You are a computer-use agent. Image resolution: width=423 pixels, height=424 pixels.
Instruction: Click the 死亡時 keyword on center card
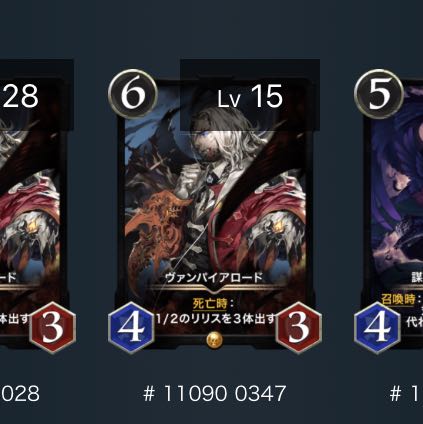(210, 304)
